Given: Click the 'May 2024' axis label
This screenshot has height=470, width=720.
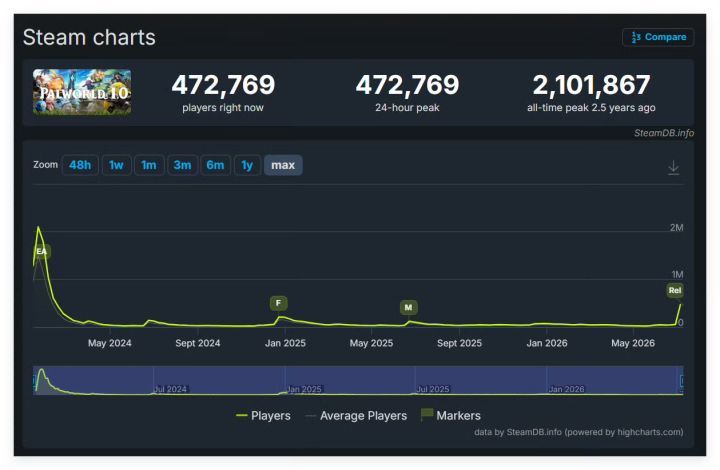Looking at the screenshot, I should (x=110, y=343).
